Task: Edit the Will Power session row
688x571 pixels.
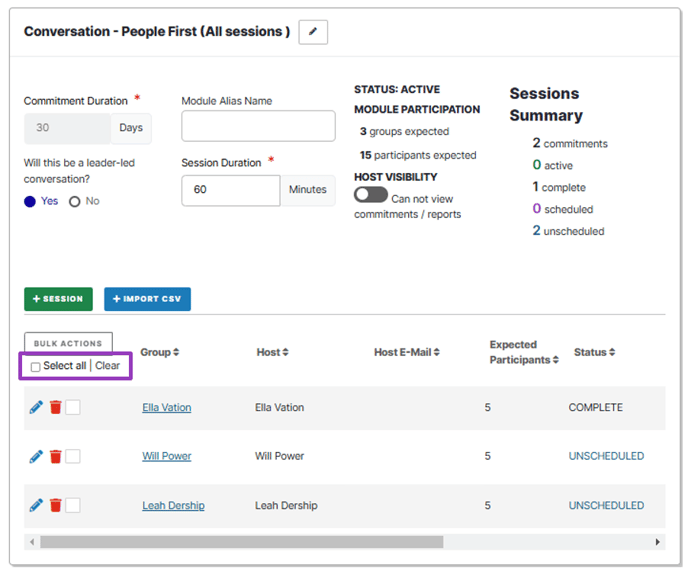Action: tap(36, 456)
